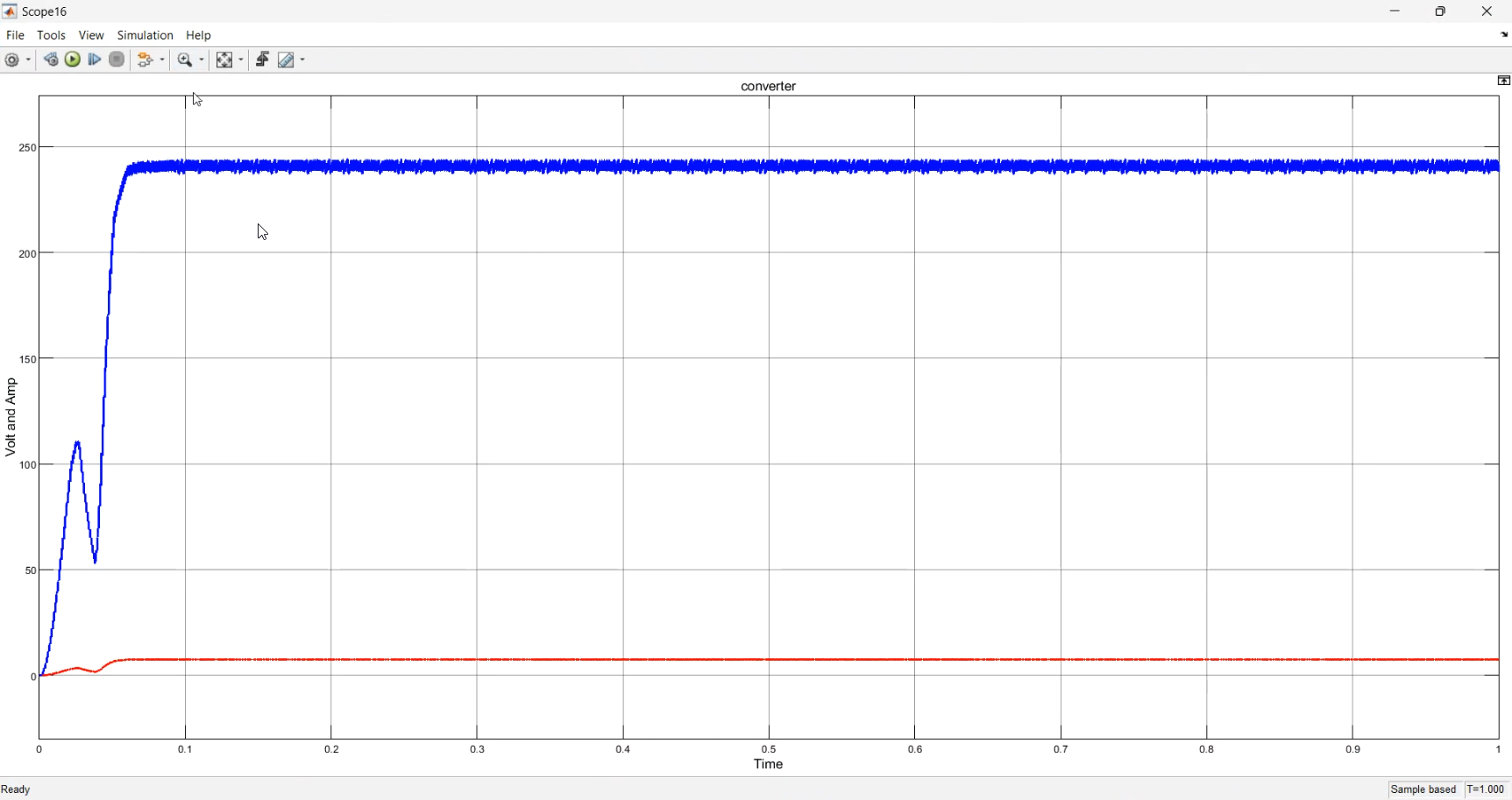Open the Triggers icon
Viewport: 1512px width, 800px height.
(262, 60)
